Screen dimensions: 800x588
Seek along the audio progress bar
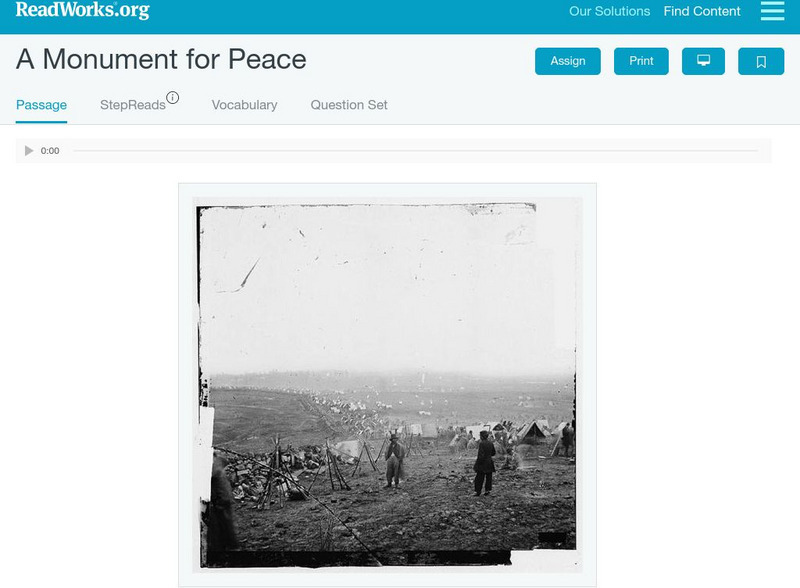tap(415, 151)
